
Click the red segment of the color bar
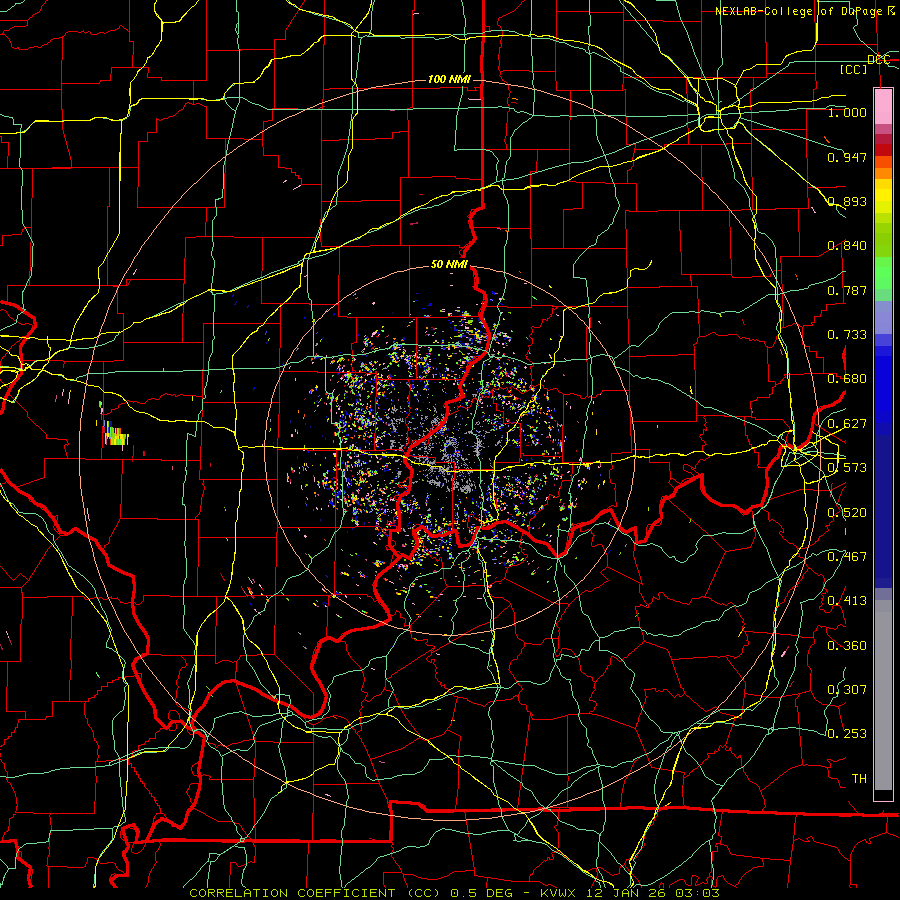coord(883,150)
